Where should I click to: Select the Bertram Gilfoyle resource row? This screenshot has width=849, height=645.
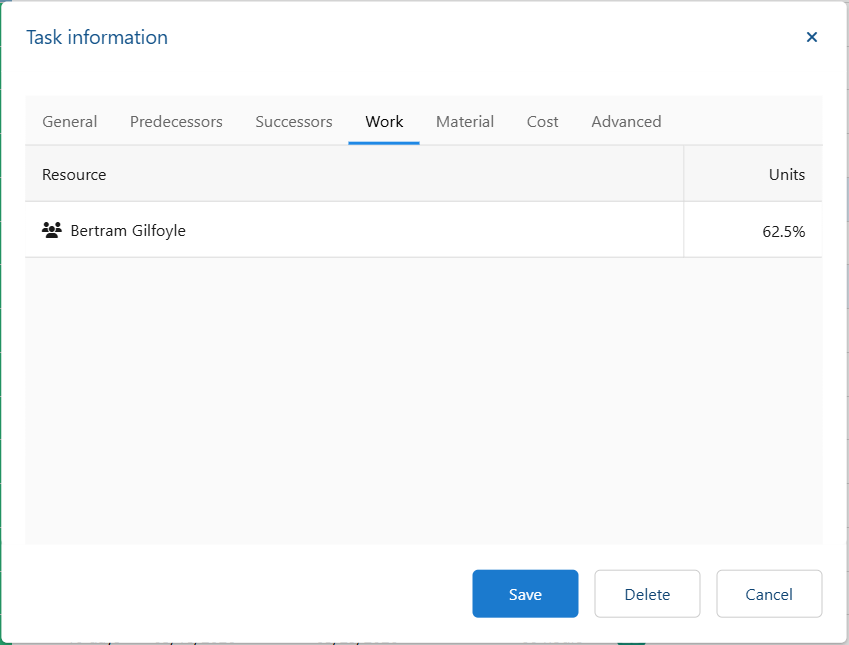(423, 230)
